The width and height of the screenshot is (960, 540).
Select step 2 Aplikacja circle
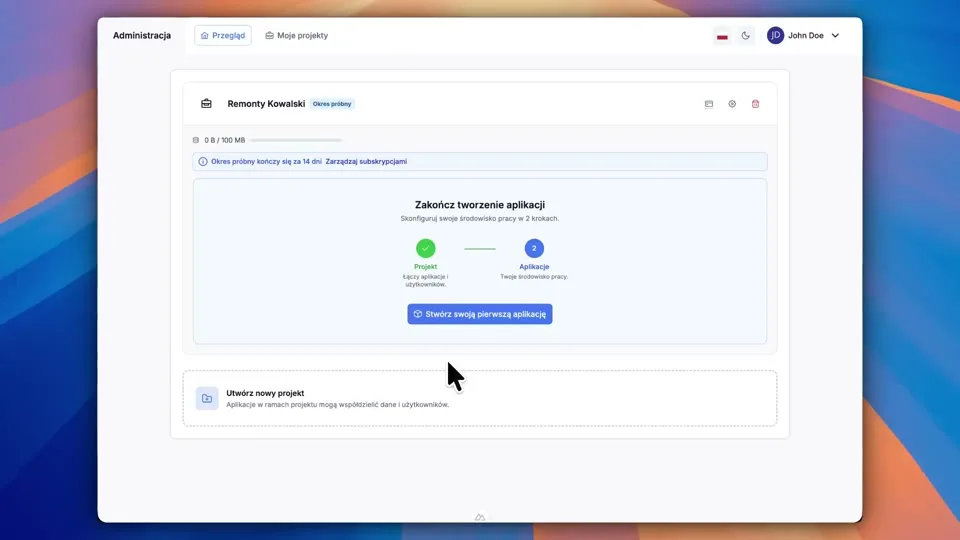click(x=534, y=248)
